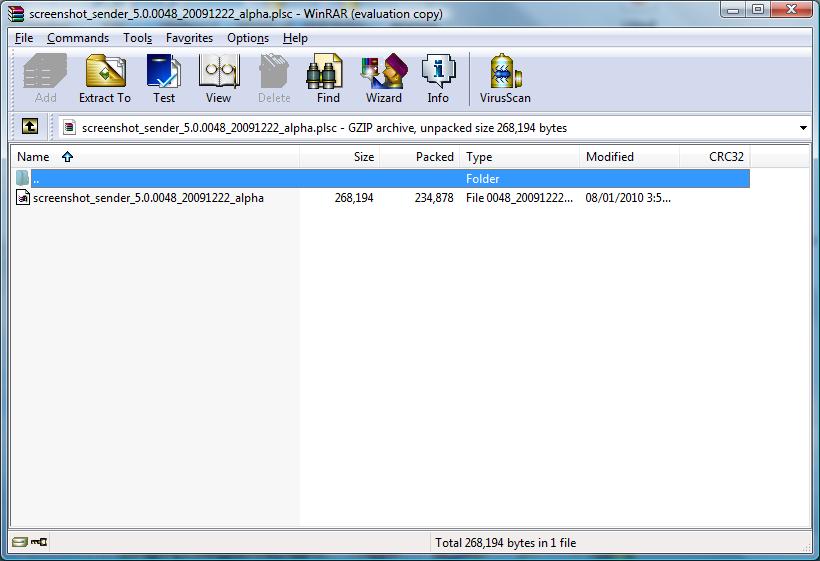820x561 pixels.
Task: Go up one folder level
Action: point(30,127)
